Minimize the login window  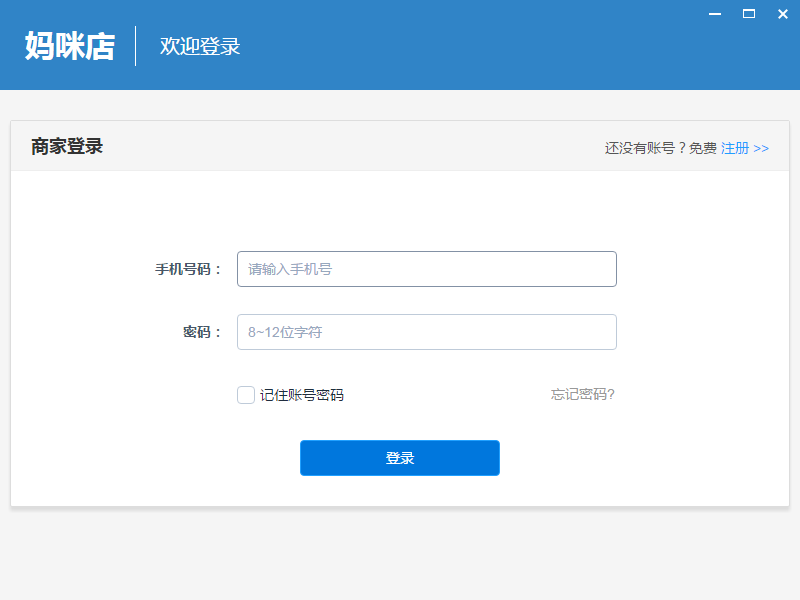(x=715, y=13)
